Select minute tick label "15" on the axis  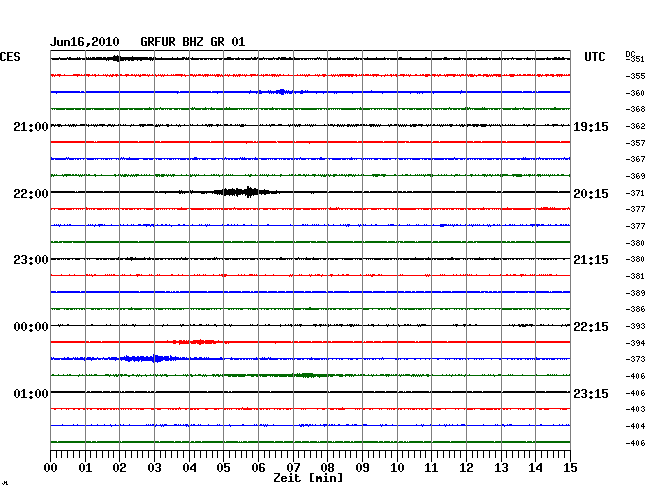(570, 468)
